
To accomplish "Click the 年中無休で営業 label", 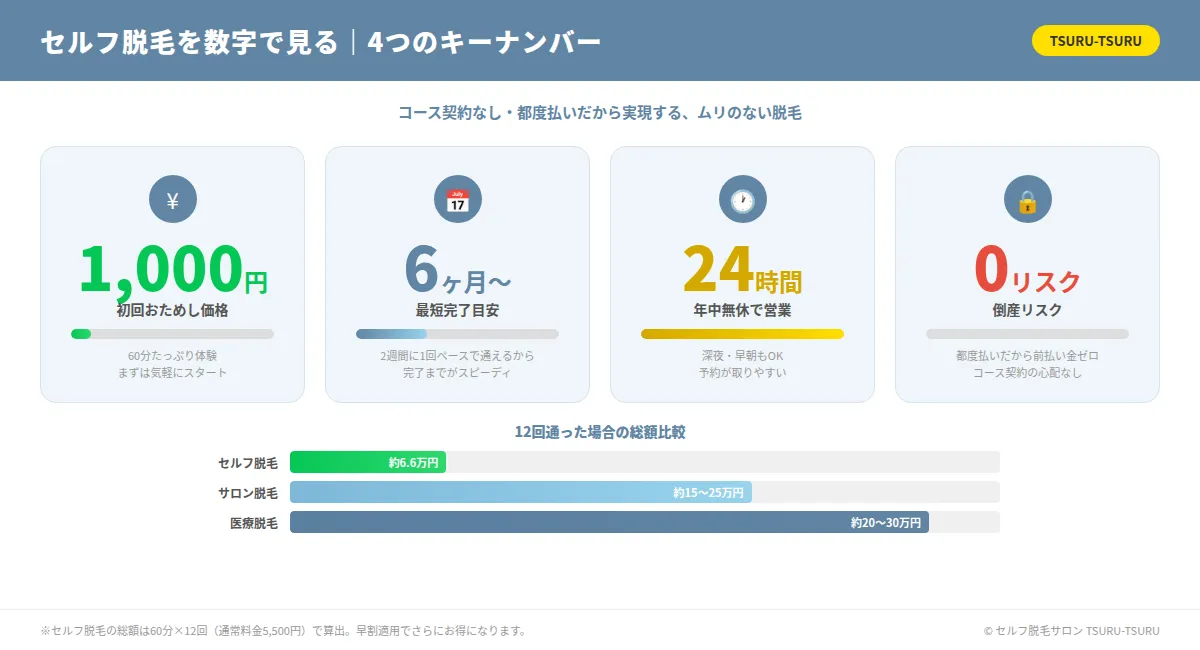I will (742, 310).
